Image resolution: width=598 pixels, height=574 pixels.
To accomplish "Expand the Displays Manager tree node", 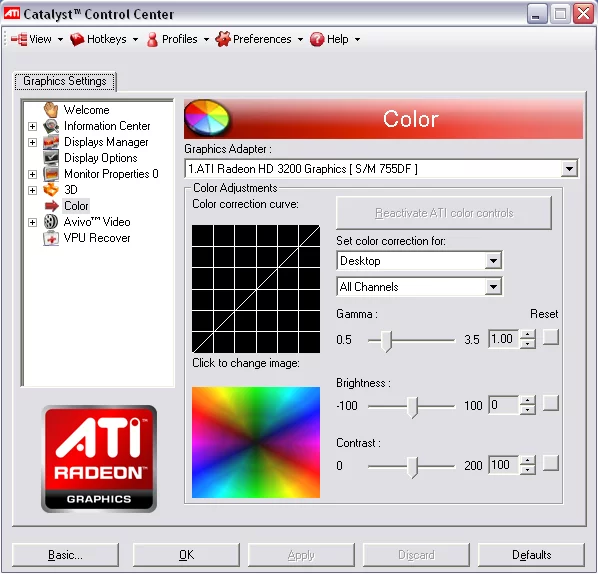I will (x=32, y=142).
